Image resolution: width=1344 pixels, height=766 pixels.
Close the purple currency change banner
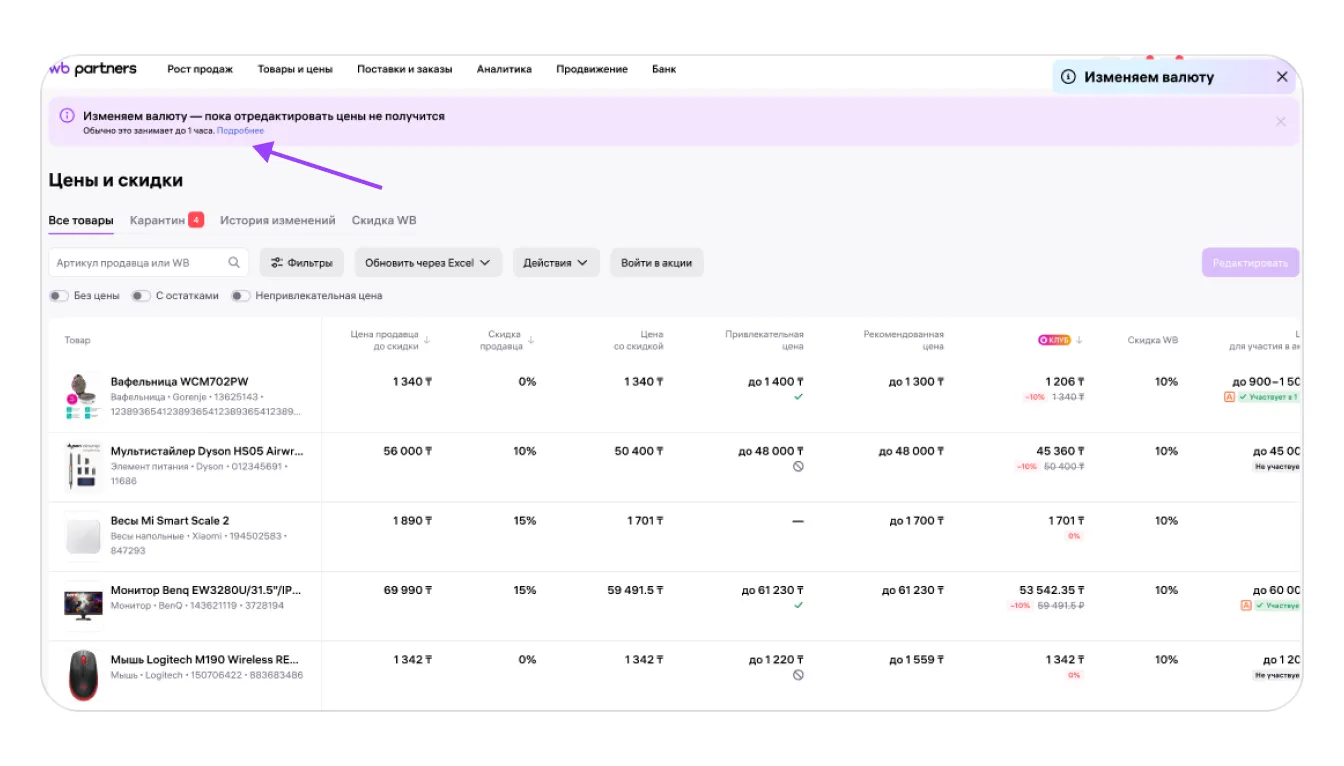(x=1280, y=121)
